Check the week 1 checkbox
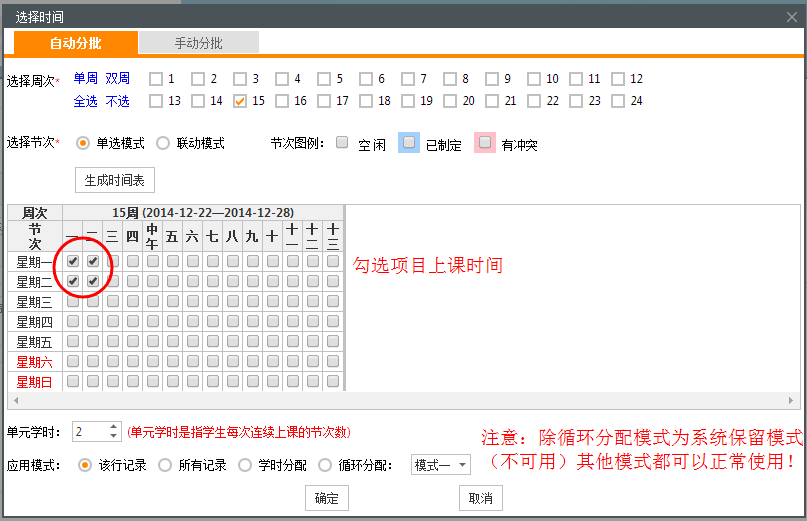Image resolution: width=807 pixels, height=521 pixels. (x=156, y=79)
